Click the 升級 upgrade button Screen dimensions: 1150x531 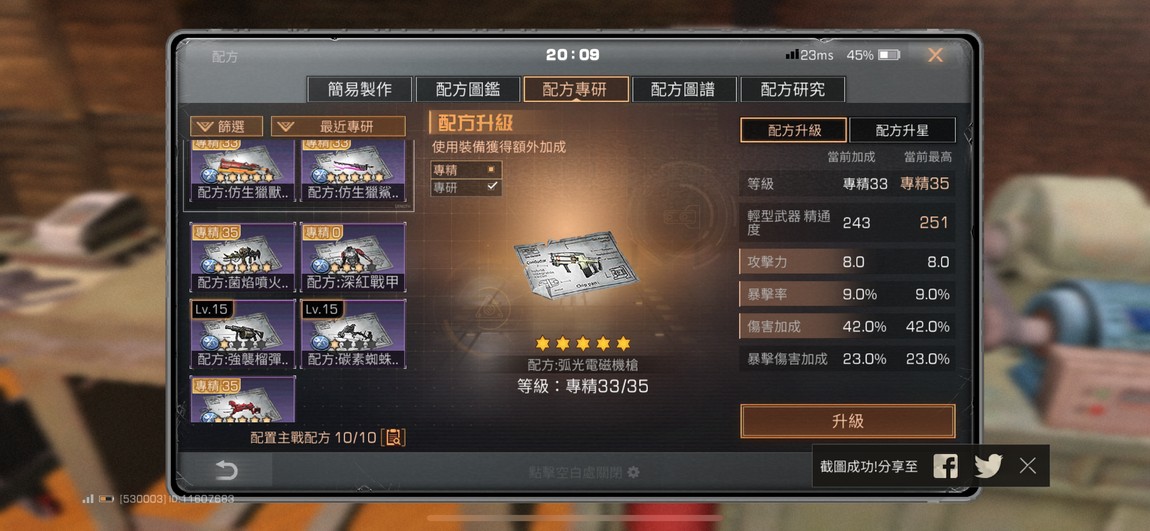tap(847, 421)
